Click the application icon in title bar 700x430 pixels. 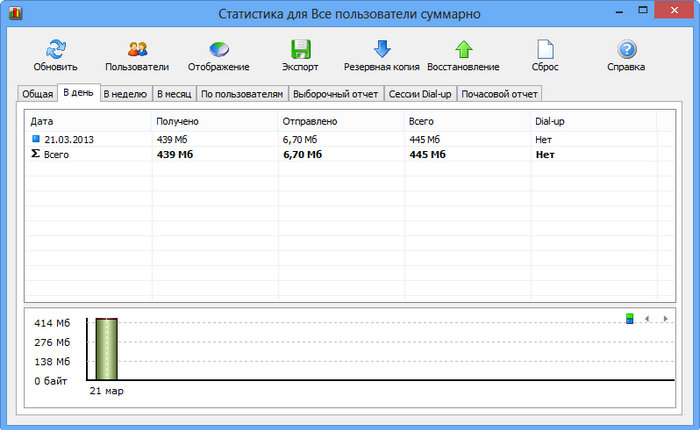tap(15, 13)
